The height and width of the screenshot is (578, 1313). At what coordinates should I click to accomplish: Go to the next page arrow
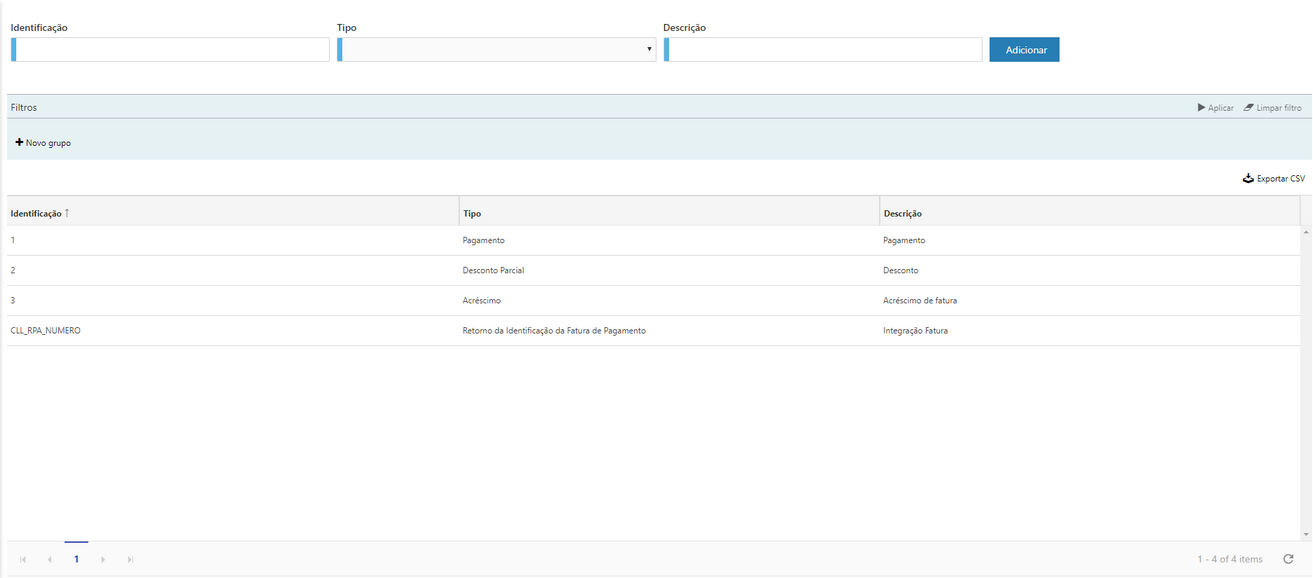(103, 559)
